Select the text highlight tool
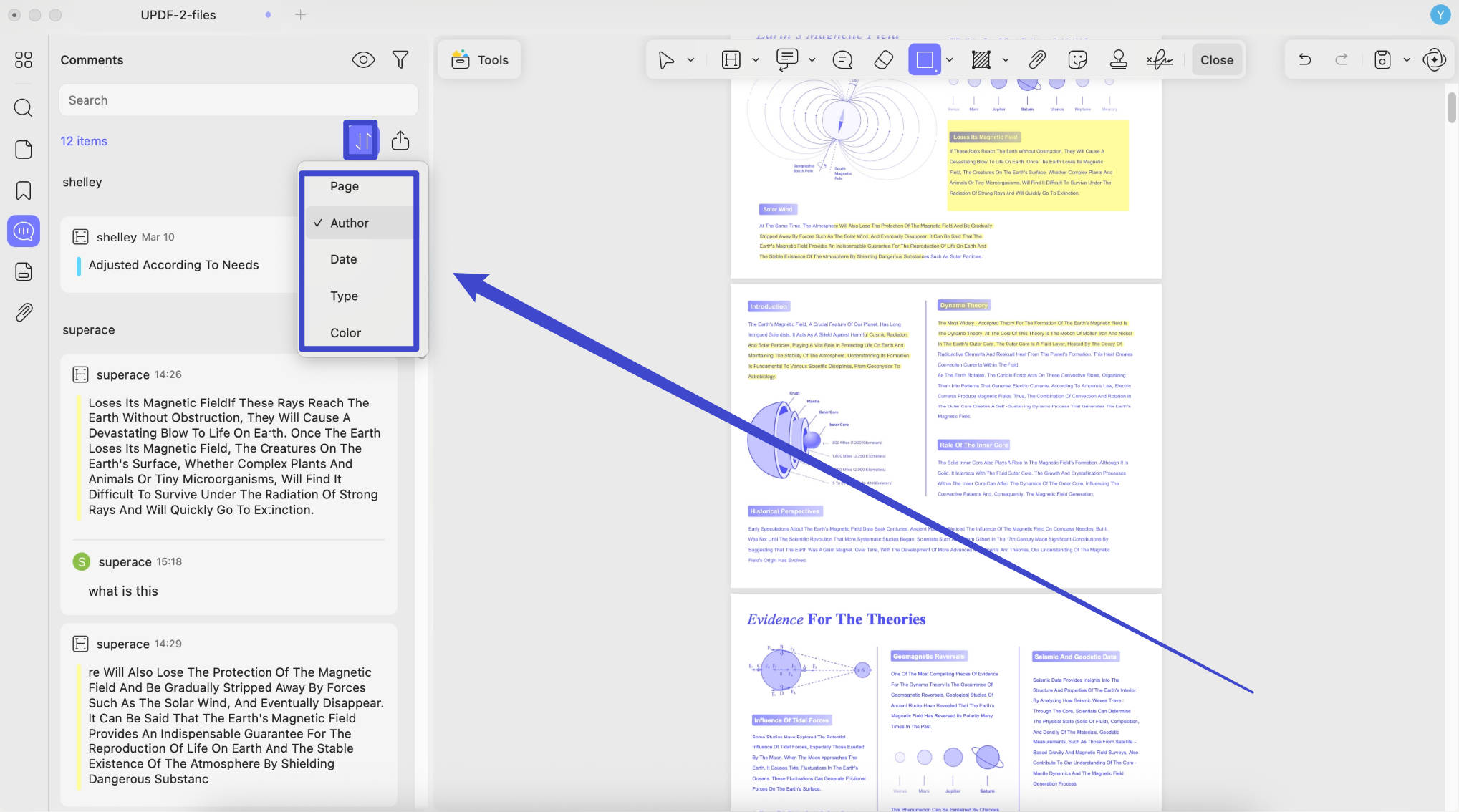The width and height of the screenshot is (1459, 812). tap(731, 60)
